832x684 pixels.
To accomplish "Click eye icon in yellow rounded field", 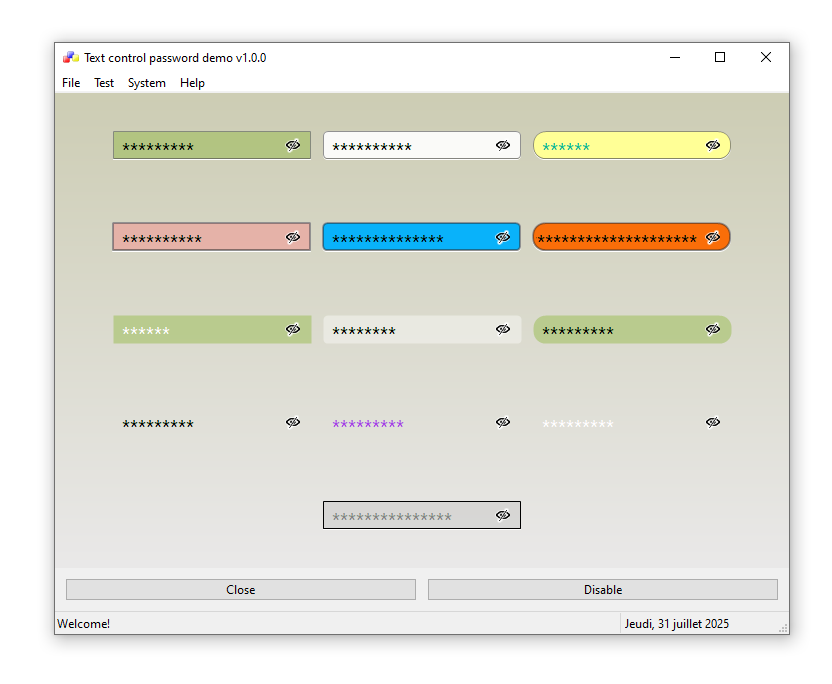I will pyautogui.click(x=713, y=145).
